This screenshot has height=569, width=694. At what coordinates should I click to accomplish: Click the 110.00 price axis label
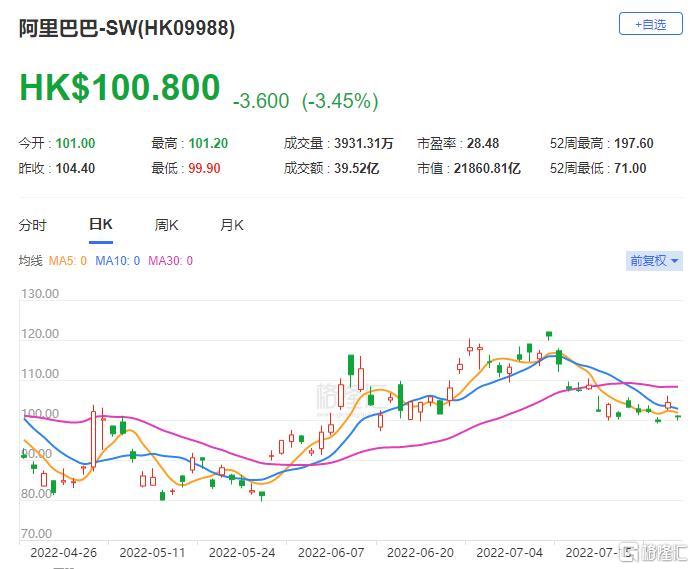[40, 373]
